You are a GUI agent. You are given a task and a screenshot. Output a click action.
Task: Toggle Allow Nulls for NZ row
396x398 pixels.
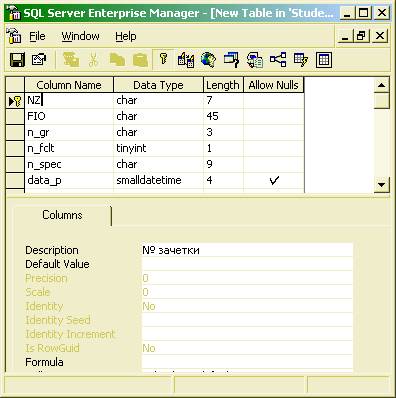tap(274, 100)
